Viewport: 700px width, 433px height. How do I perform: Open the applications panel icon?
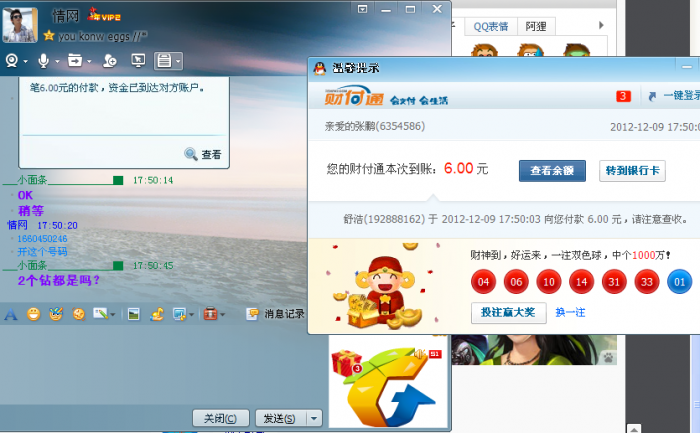164,61
